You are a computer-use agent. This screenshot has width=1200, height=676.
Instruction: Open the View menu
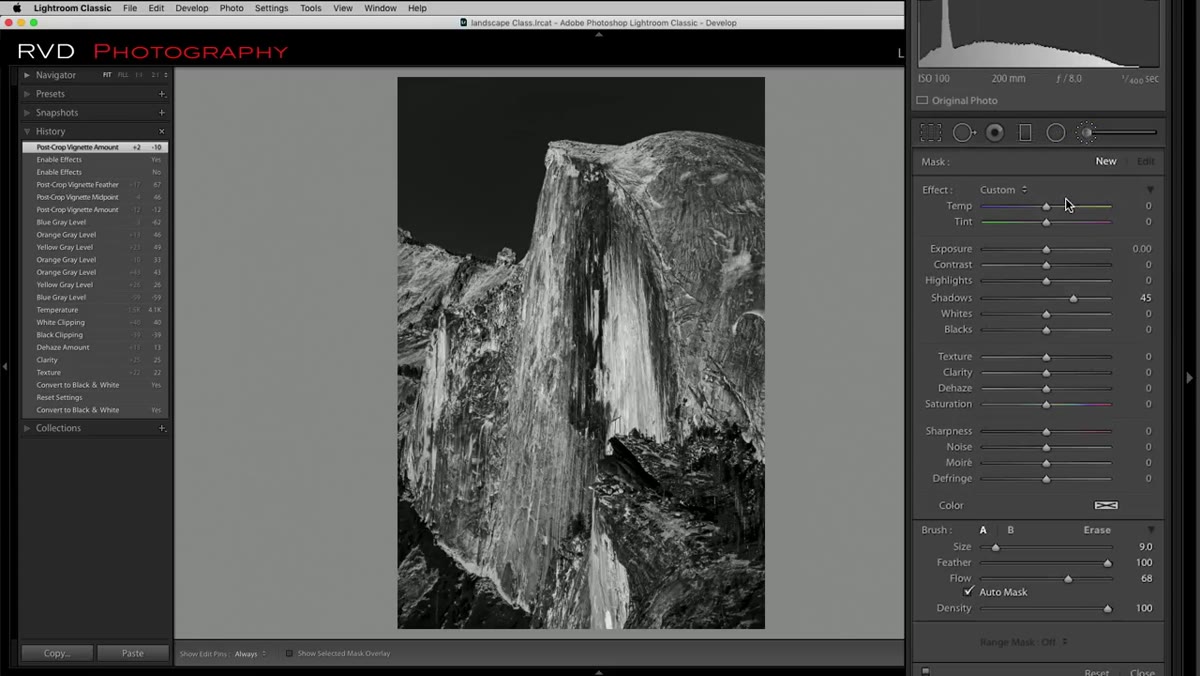tap(343, 8)
